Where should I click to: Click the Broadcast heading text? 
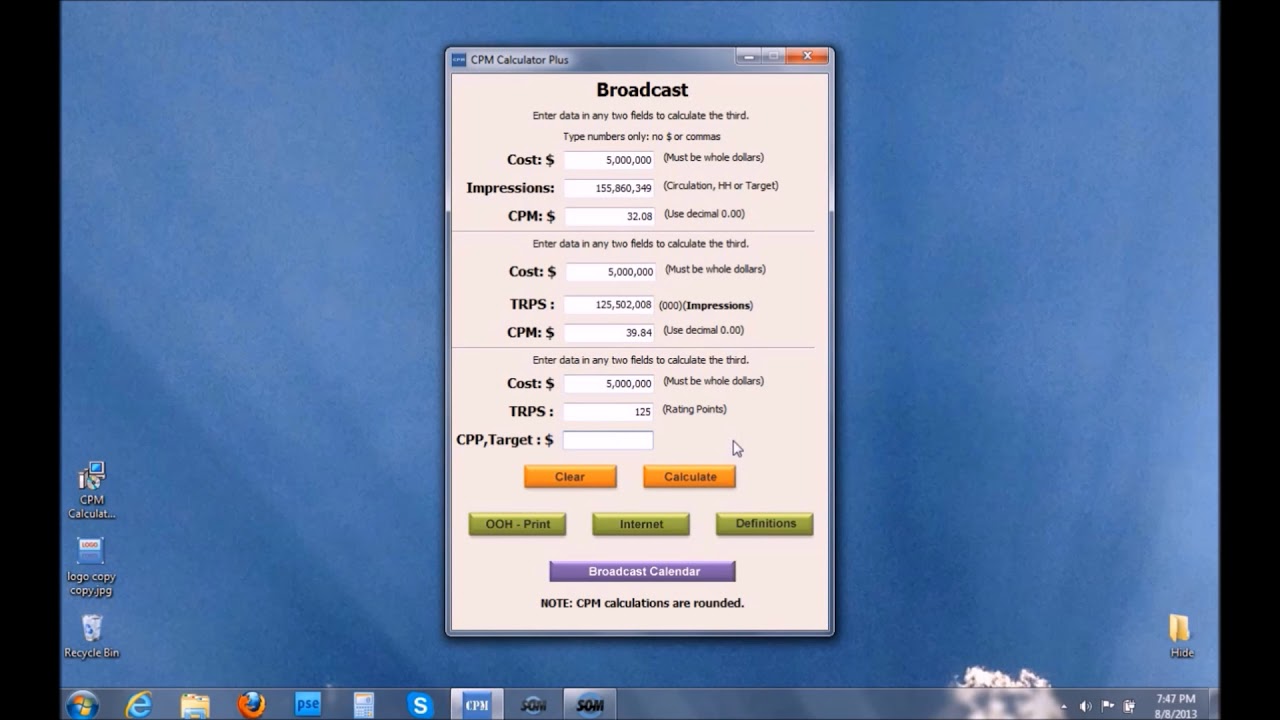642,90
